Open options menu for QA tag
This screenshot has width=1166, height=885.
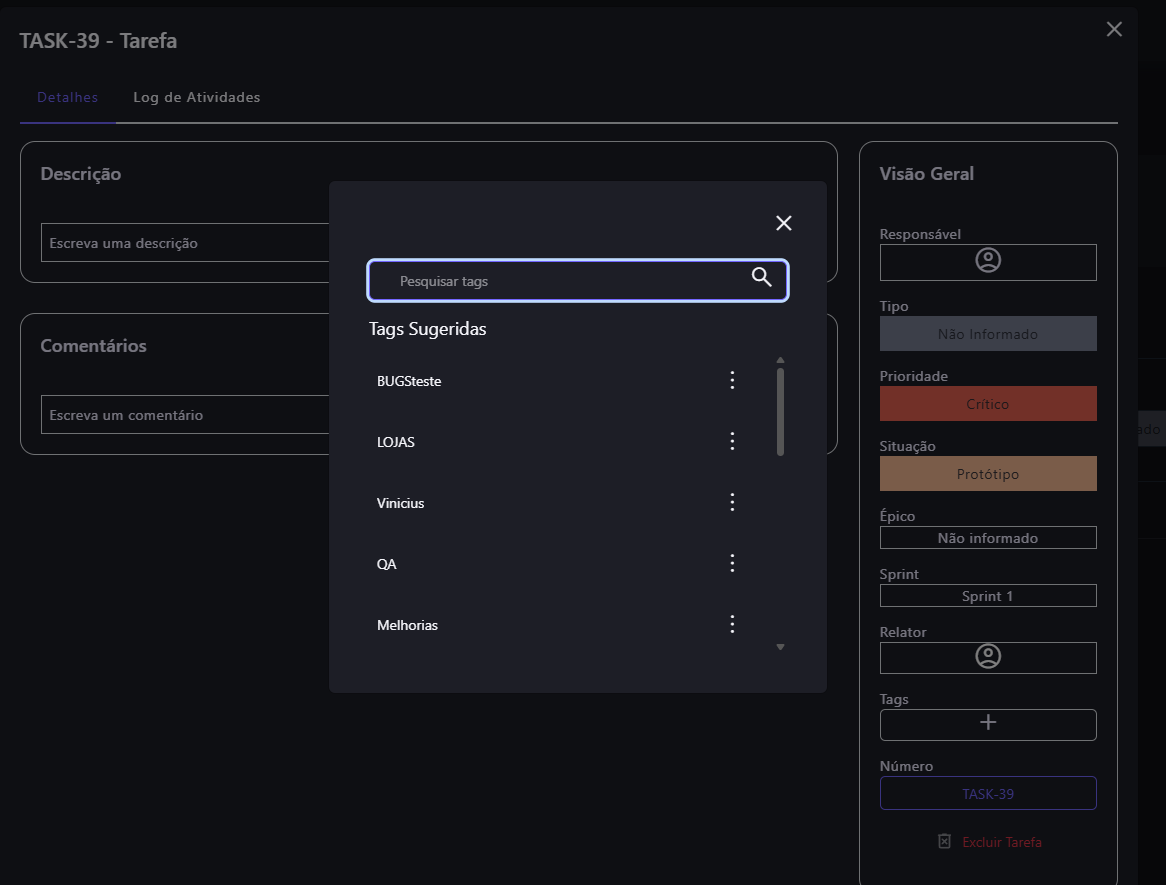[732, 563]
